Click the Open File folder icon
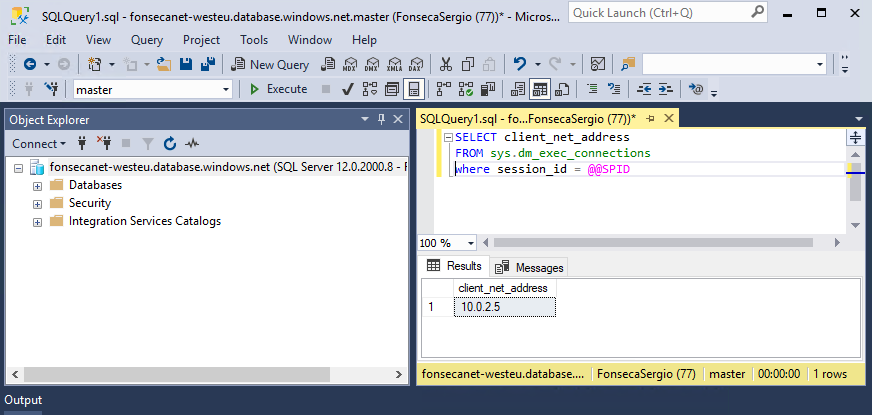Viewport: 872px width, 415px height. coord(164,65)
